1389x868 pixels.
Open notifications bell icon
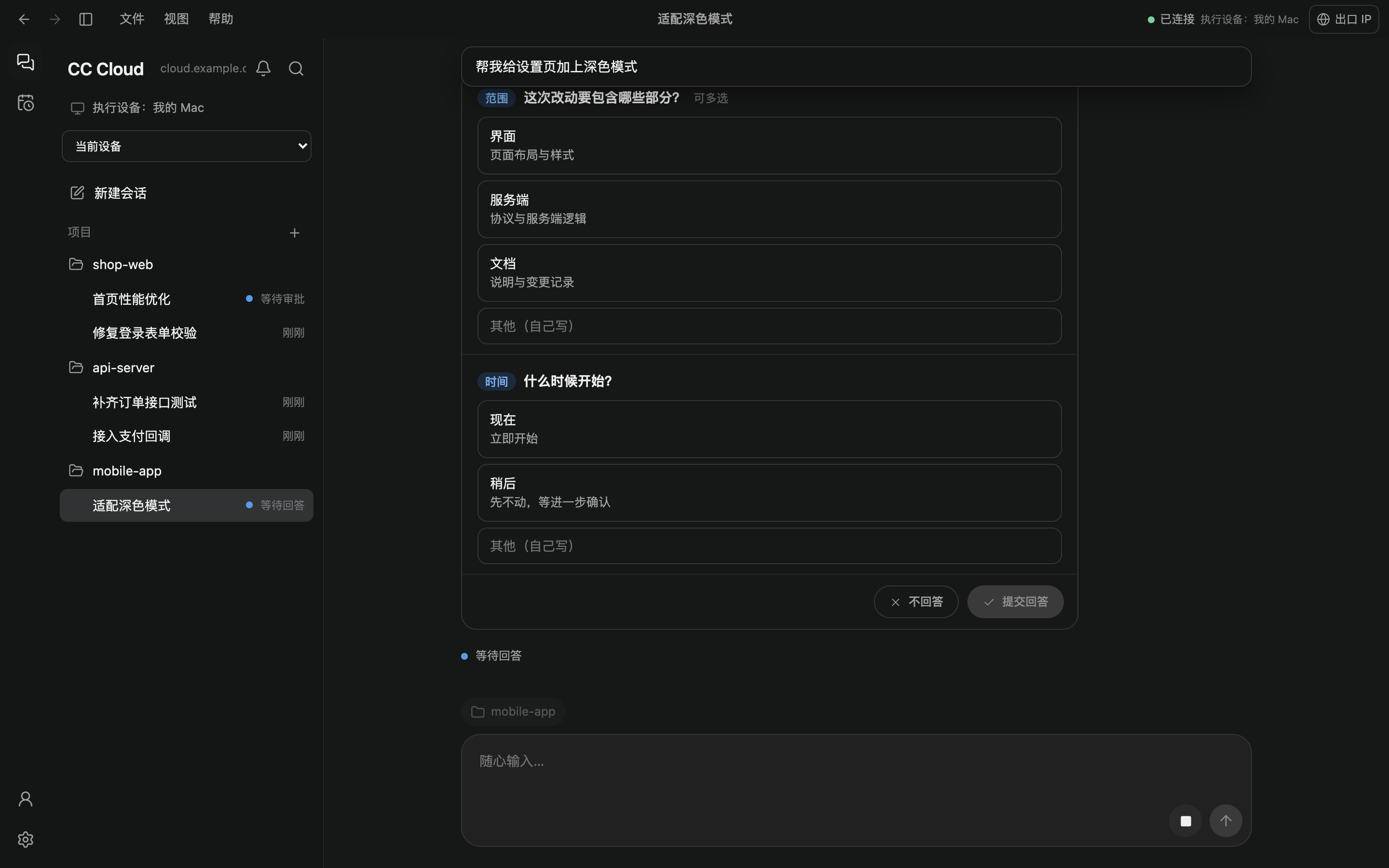(263, 69)
